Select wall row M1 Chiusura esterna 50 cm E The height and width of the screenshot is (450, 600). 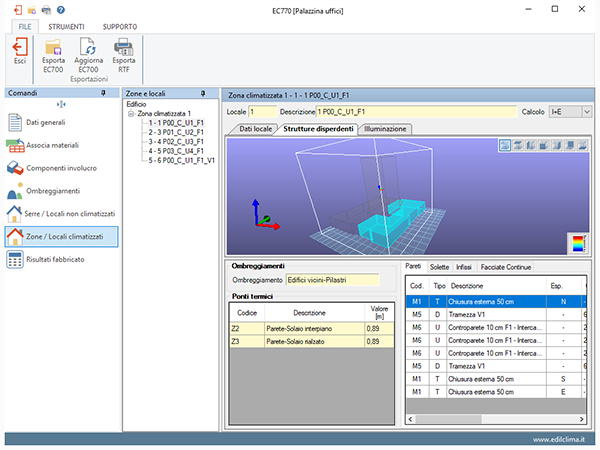496,392
